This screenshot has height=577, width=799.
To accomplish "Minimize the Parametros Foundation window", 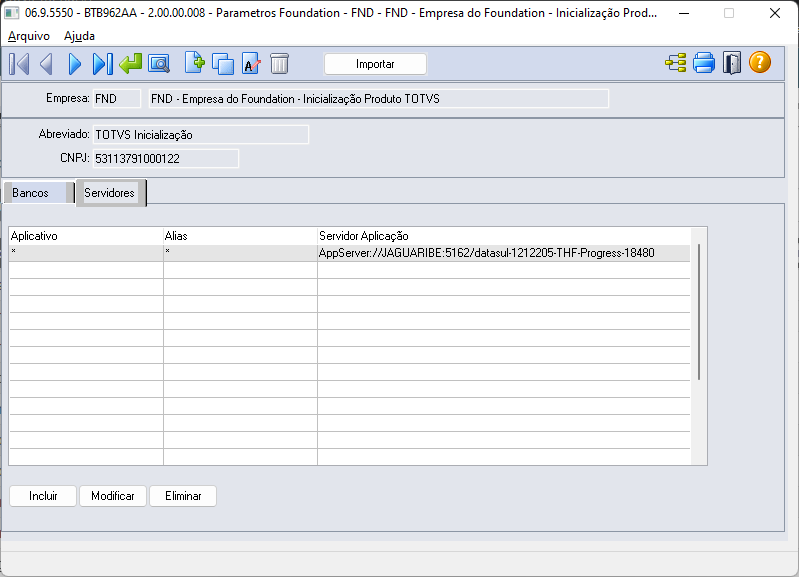I will click(684, 13).
